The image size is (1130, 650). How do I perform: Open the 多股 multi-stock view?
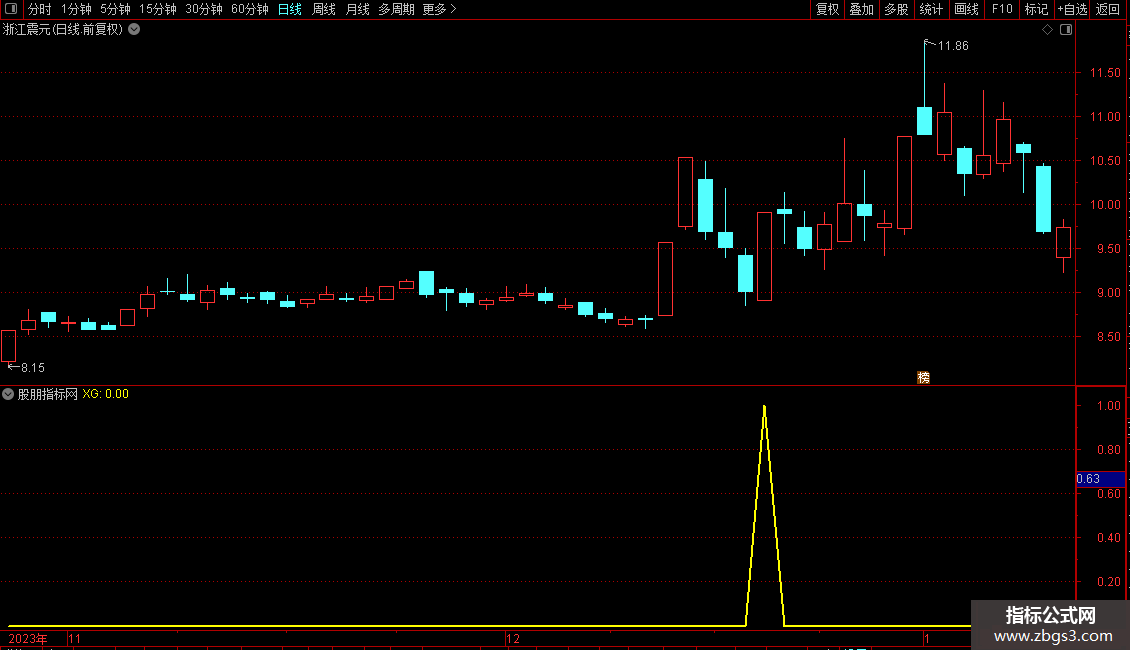pos(896,9)
